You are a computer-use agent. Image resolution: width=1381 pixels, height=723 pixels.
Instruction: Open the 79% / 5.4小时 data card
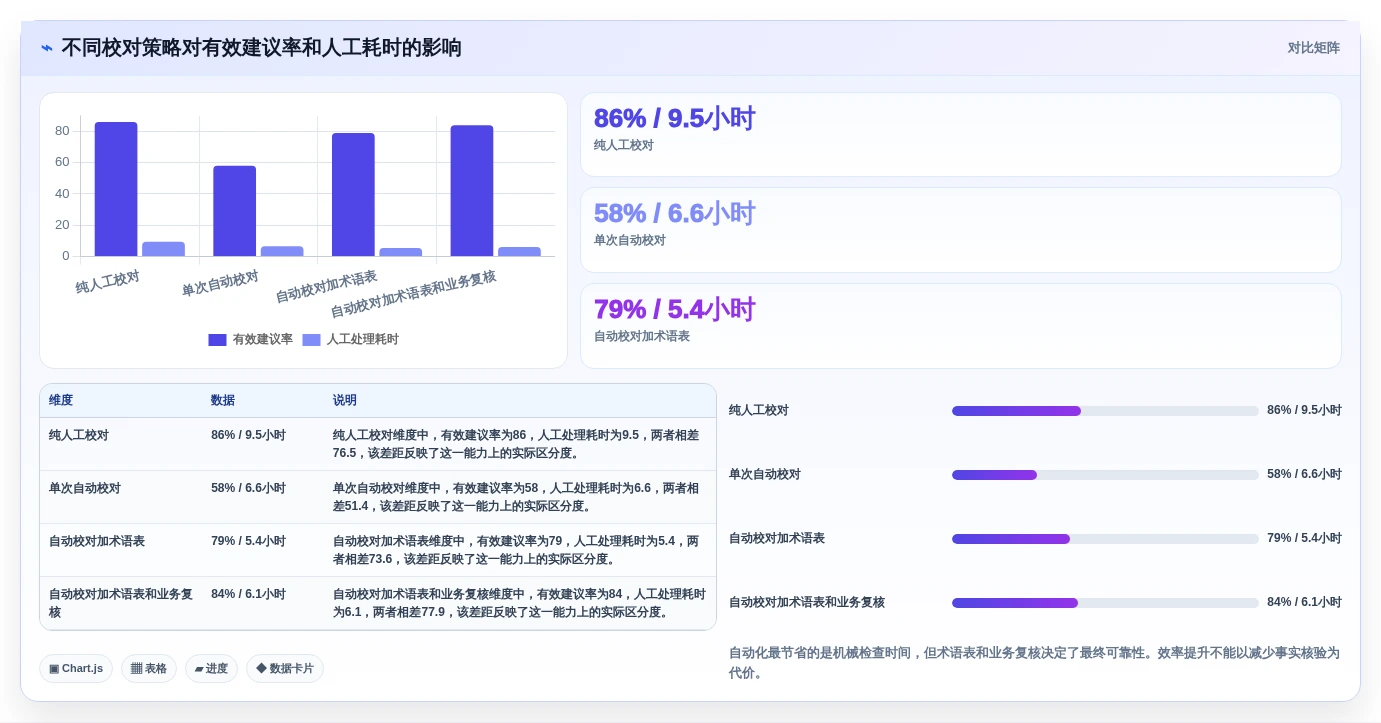pos(961,326)
